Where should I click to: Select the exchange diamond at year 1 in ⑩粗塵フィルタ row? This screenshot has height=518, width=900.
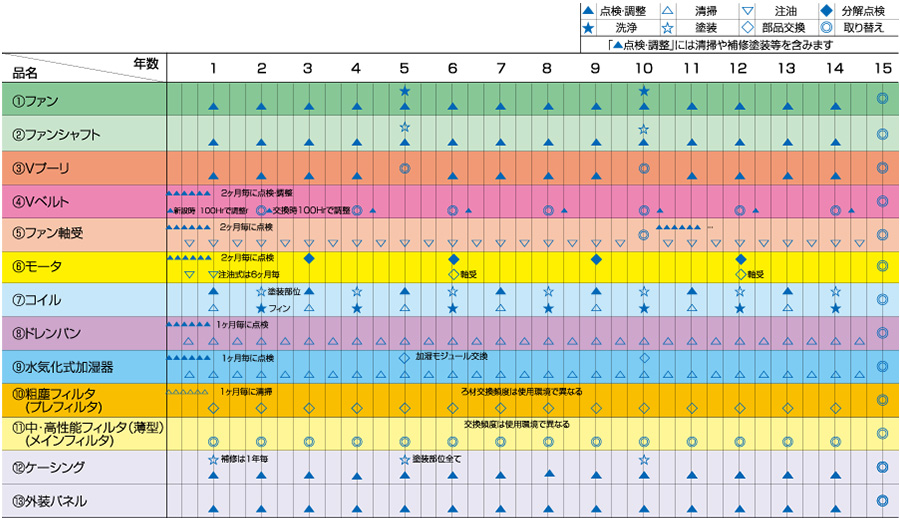213,408
